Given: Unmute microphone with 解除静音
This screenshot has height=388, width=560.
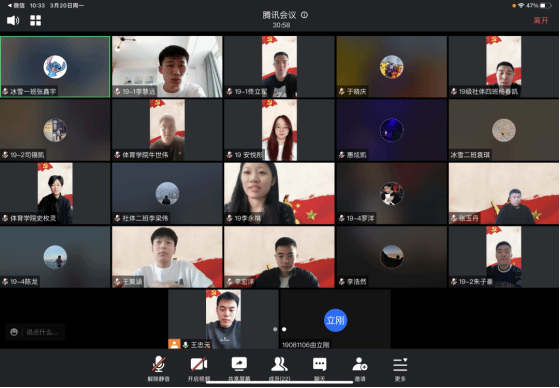Looking at the screenshot, I should 159,368.
